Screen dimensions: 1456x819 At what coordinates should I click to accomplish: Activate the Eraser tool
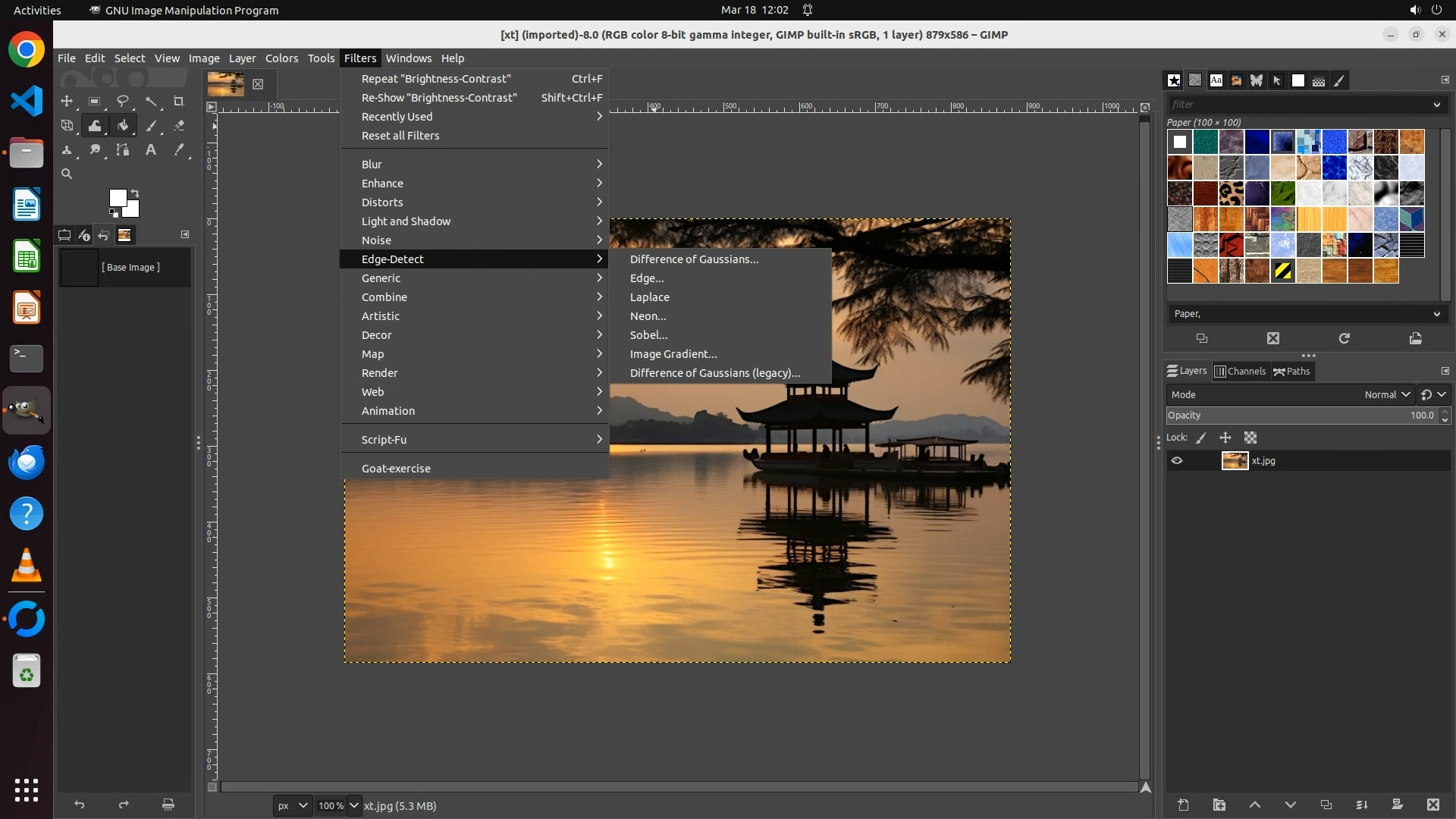(x=179, y=126)
